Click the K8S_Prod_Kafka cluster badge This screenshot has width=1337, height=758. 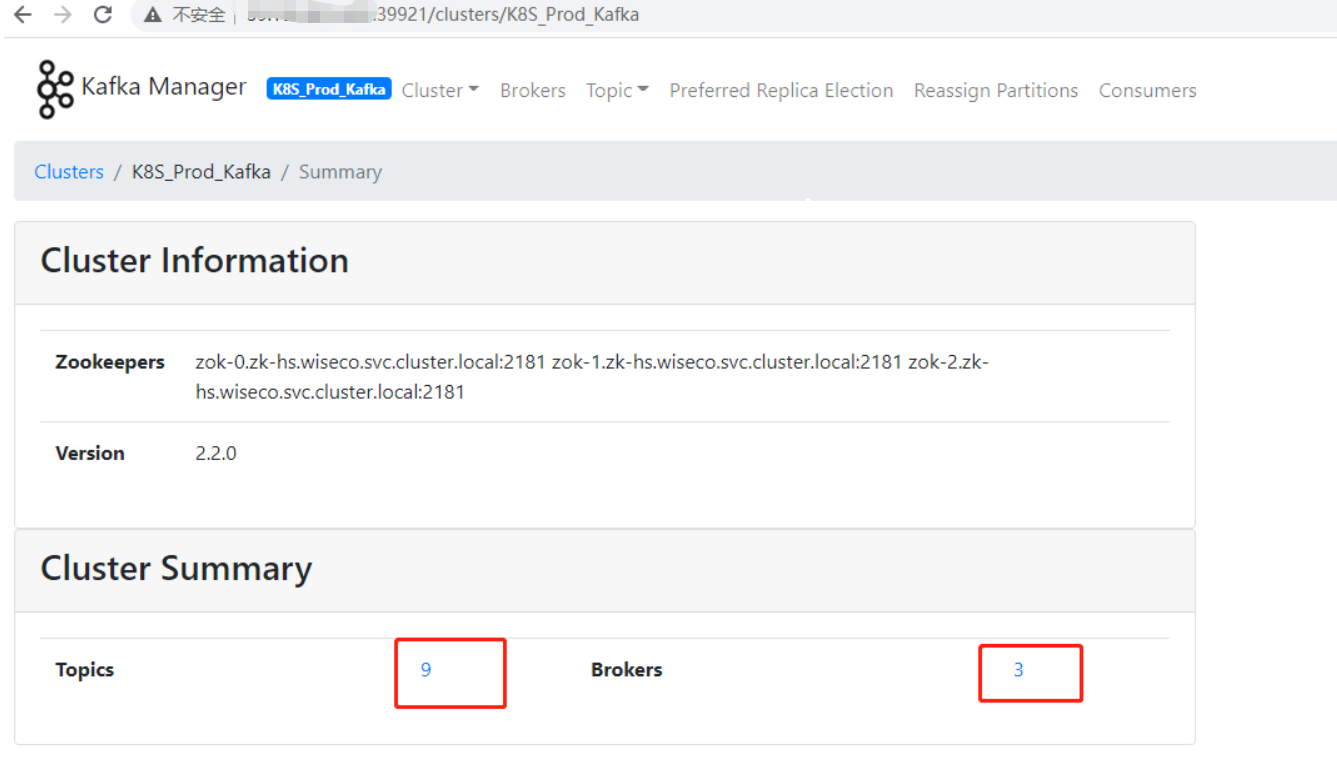pyautogui.click(x=329, y=89)
